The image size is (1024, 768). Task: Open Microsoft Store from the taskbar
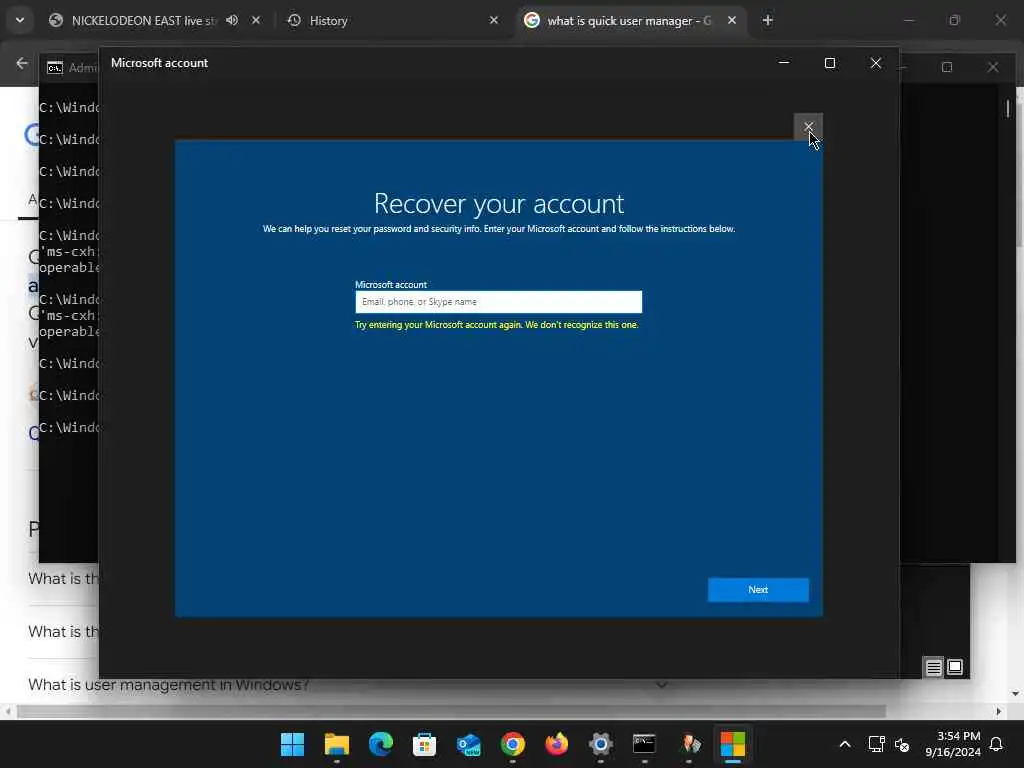click(x=424, y=744)
